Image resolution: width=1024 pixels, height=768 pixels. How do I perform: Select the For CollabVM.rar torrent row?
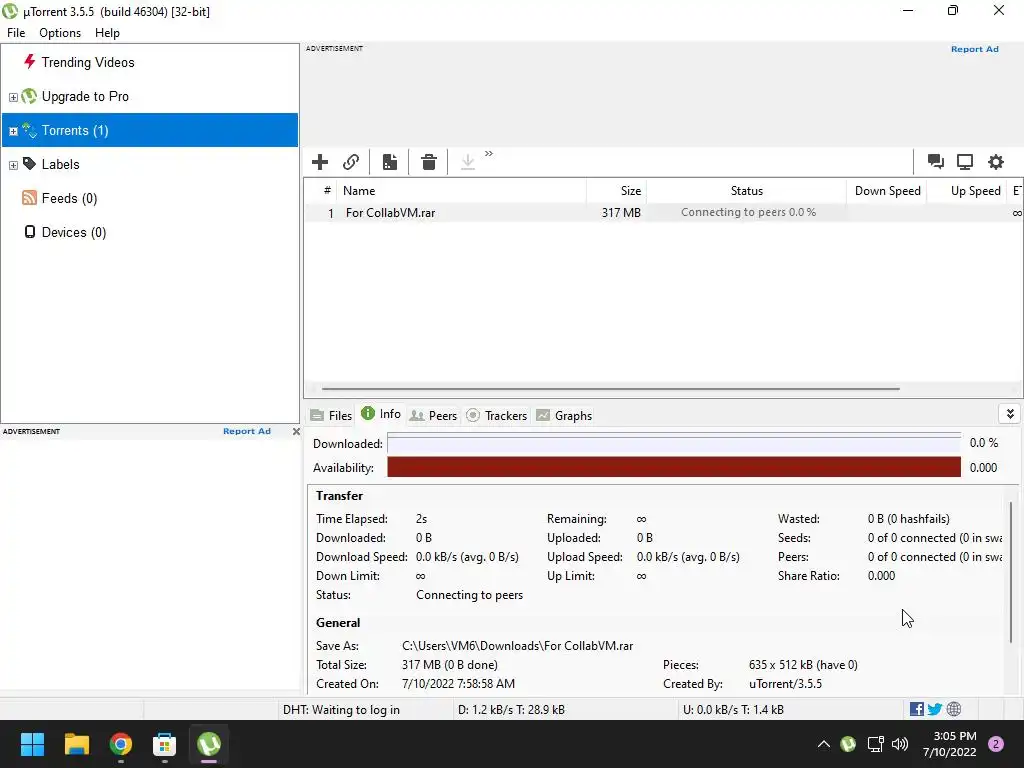click(663, 212)
